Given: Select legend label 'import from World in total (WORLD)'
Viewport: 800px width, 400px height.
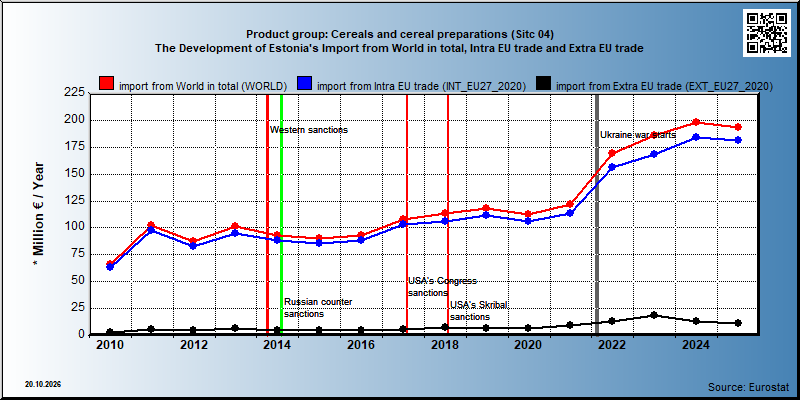Looking at the screenshot, I should click(203, 86).
